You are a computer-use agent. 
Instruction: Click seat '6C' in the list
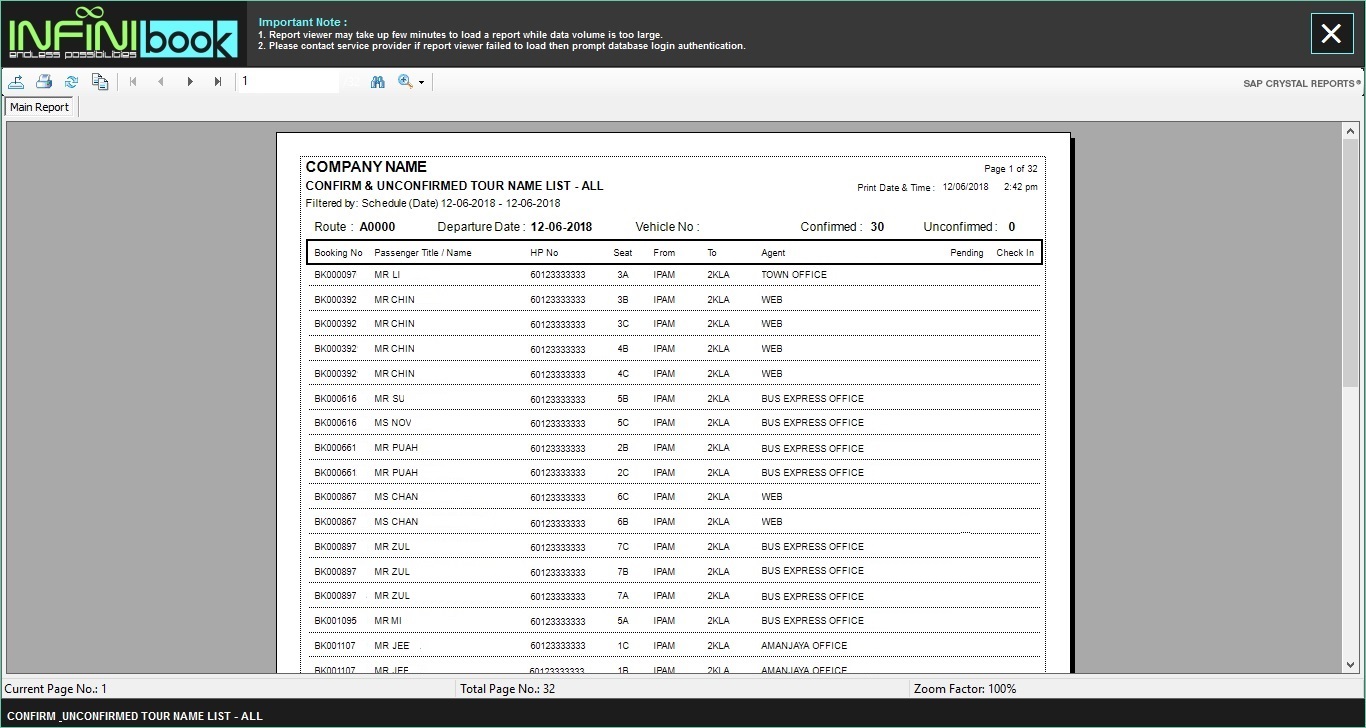tap(623, 497)
